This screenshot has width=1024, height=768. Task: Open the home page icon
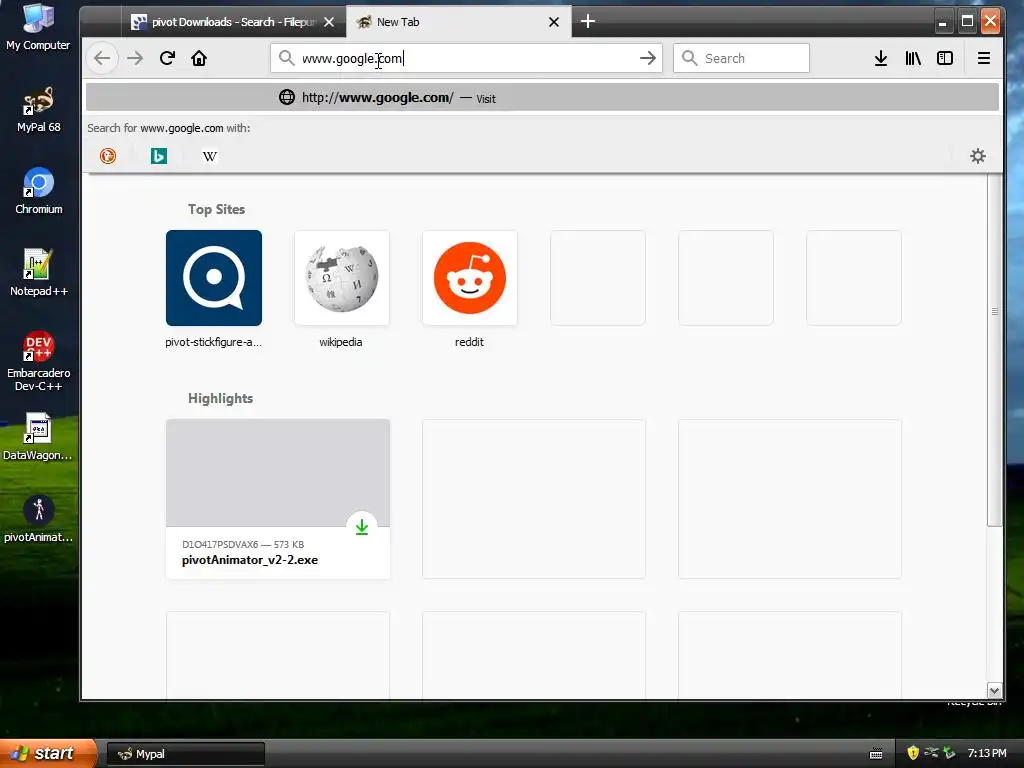point(199,58)
